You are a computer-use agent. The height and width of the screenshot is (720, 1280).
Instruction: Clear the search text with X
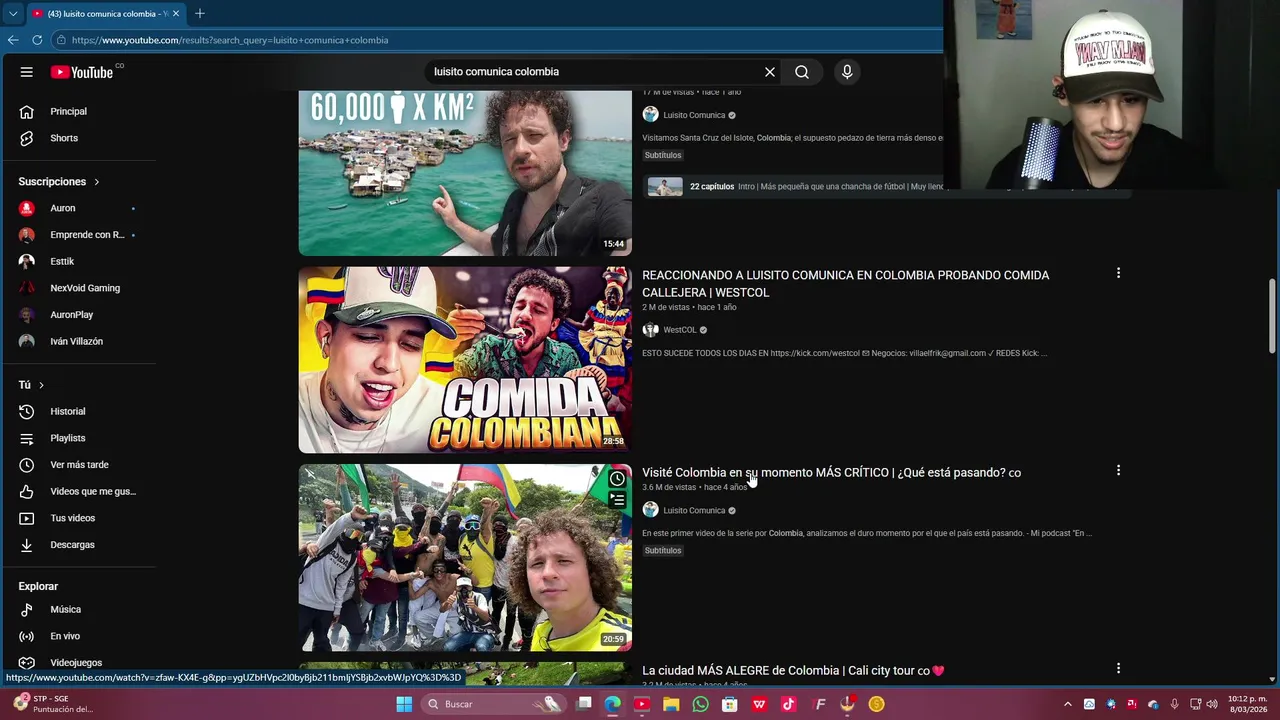(770, 72)
